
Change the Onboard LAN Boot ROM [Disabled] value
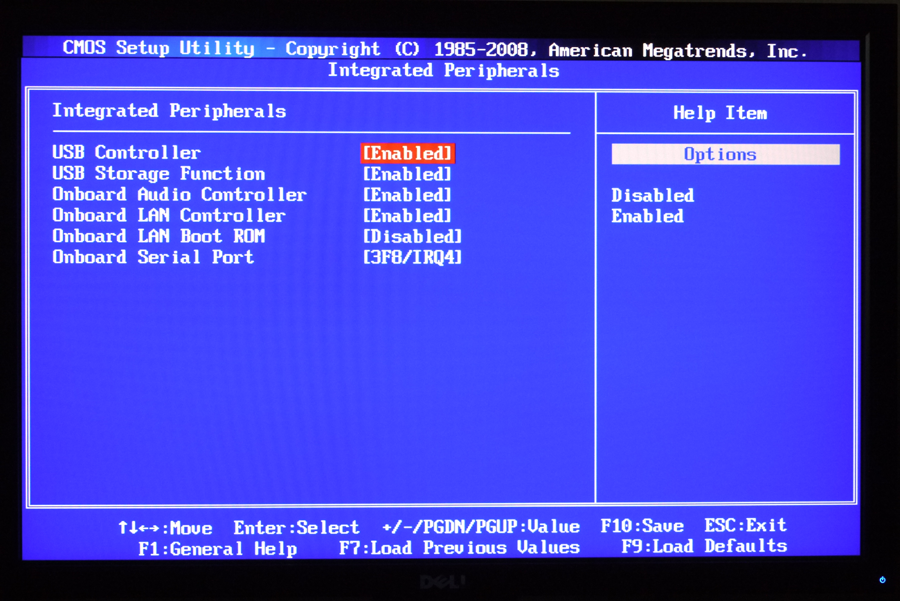[x=412, y=236]
